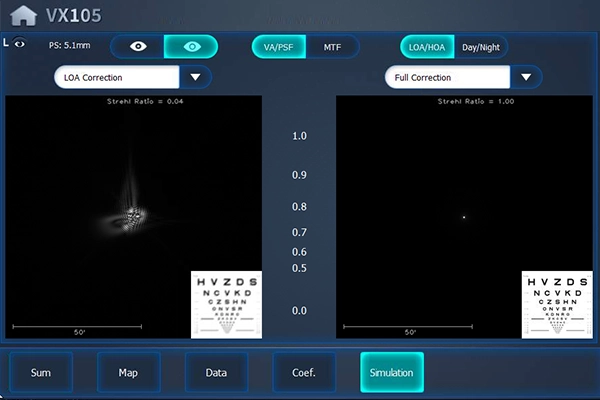Expand the Full Correction dropdown arrow
The width and height of the screenshot is (600, 400).
tap(526, 77)
